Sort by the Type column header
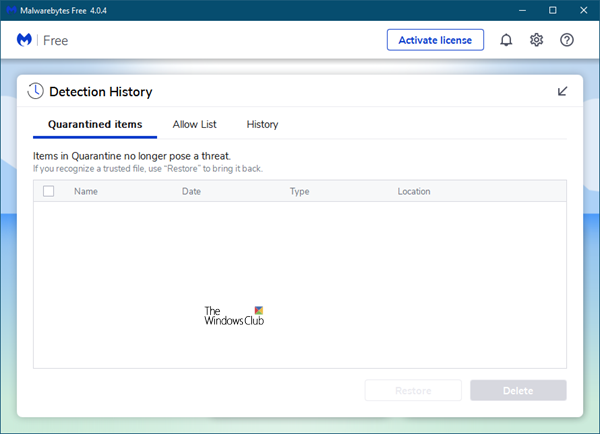 299,191
